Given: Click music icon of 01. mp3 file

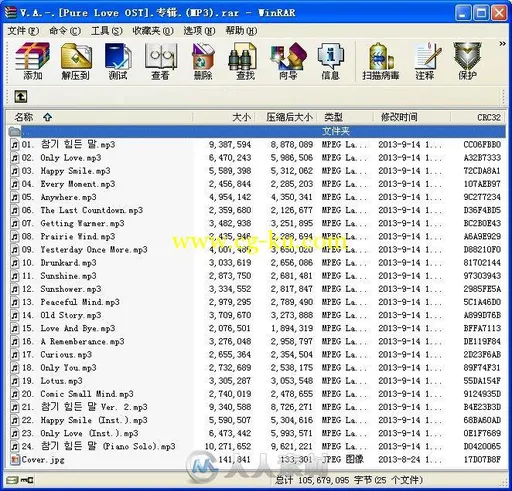Looking at the screenshot, I should [15, 145].
